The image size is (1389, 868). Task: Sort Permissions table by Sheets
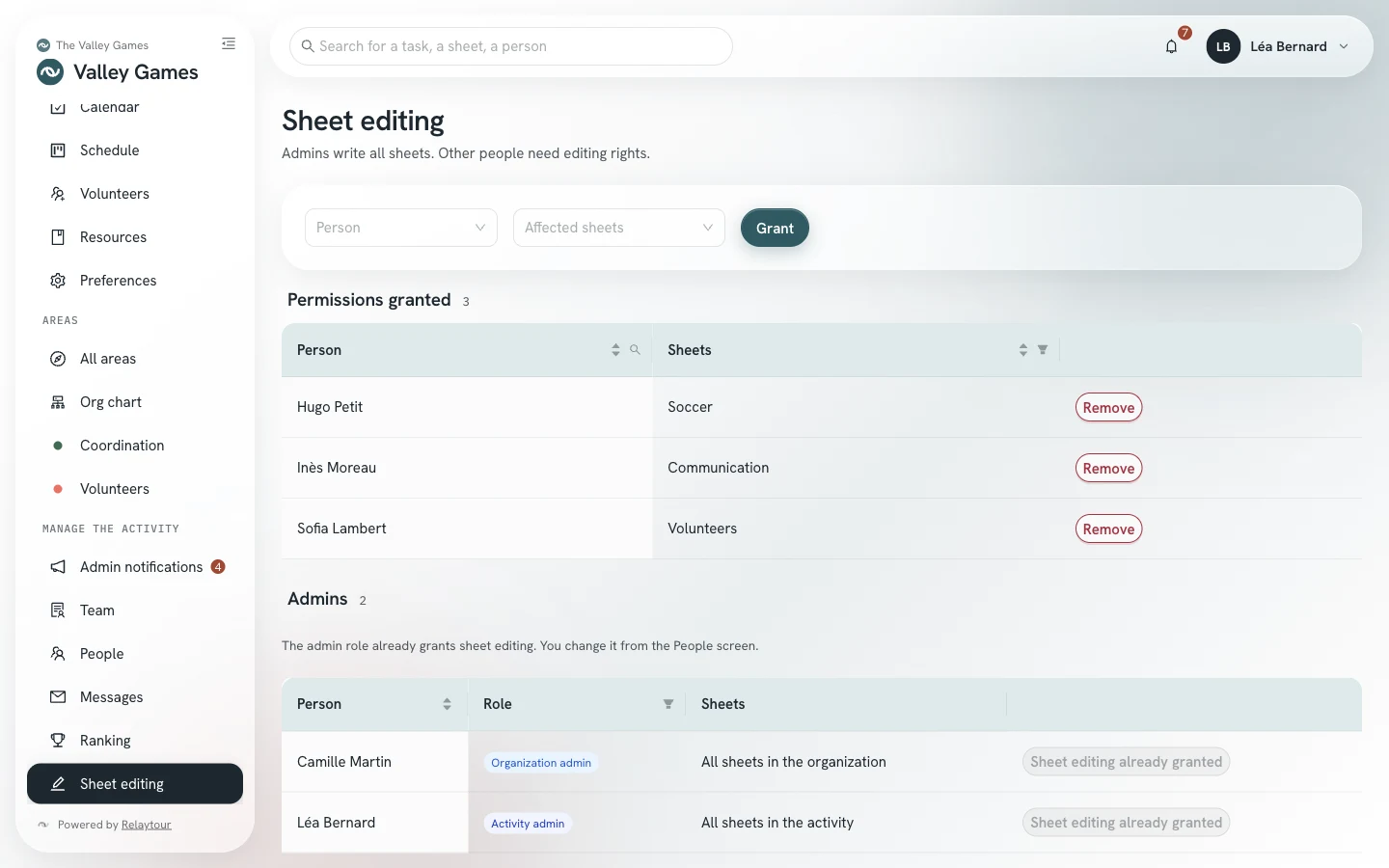(x=1022, y=350)
